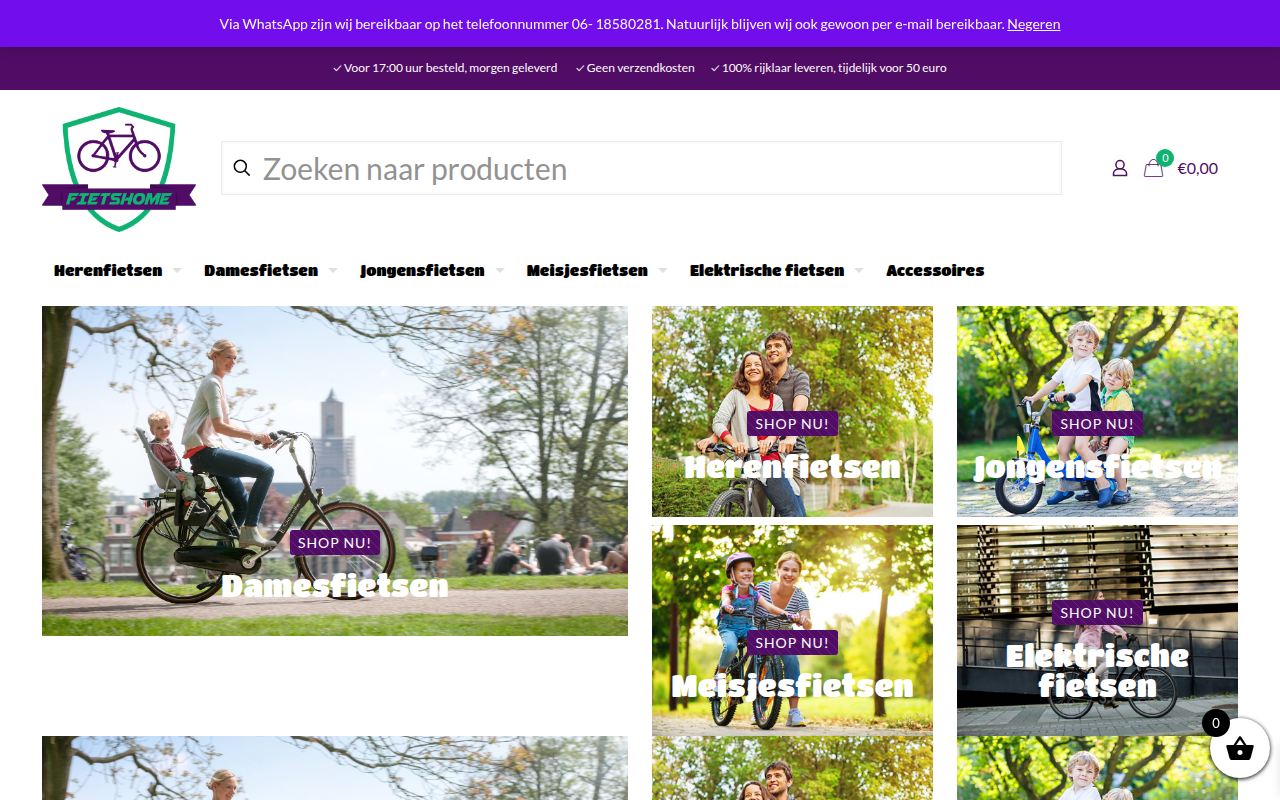Screen dimensions: 1280x800
Task: Open the Damesfietsen menu item
Action: tap(261, 270)
